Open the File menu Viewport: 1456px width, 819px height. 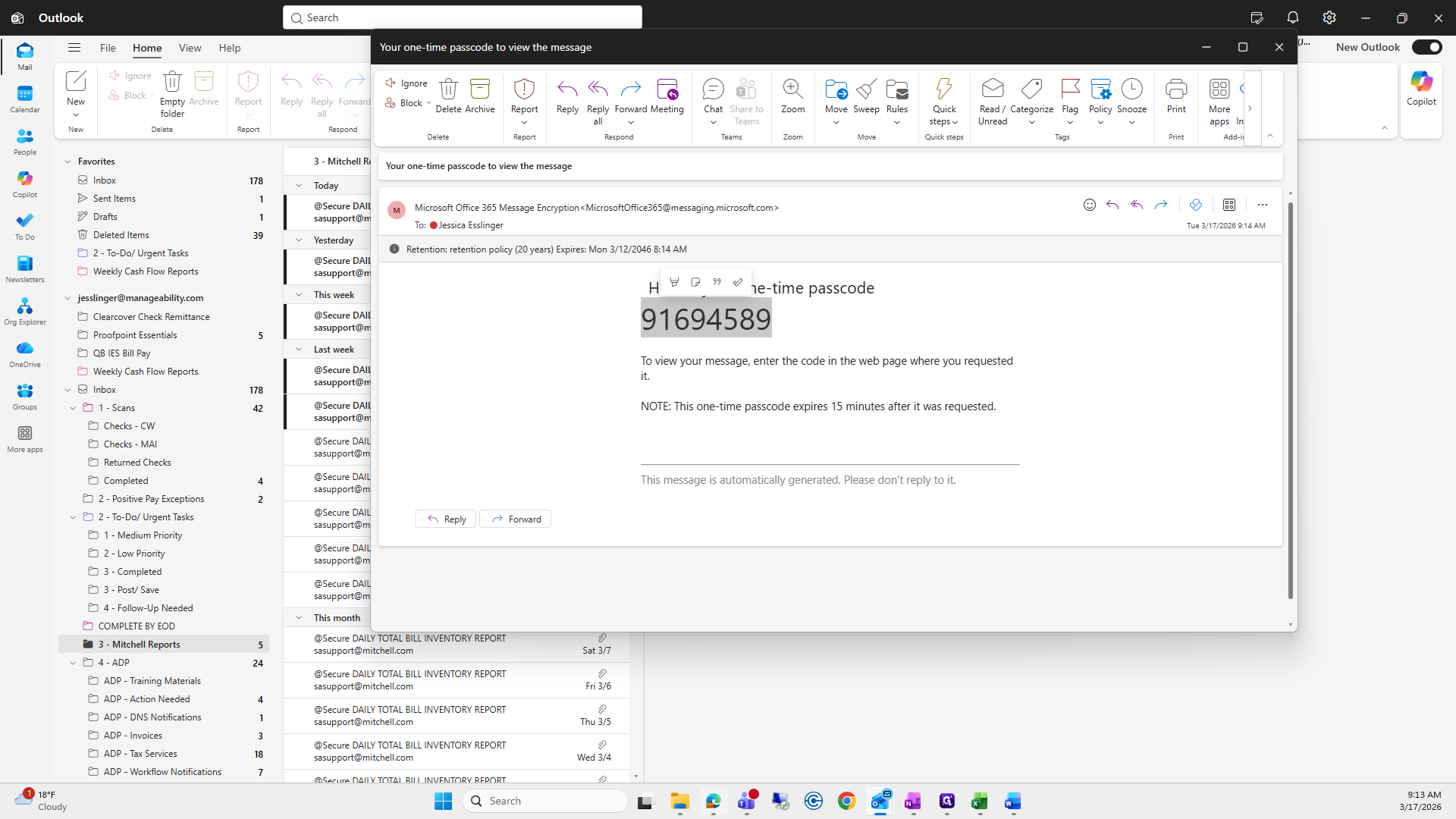pyautogui.click(x=108, y=48)
